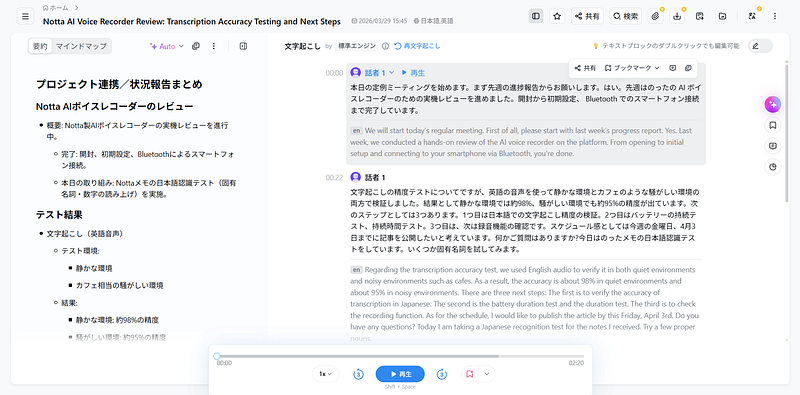Screen dimensions: 800x395
Task: Open the pink AI assistant sparkle button
Action: (772, 104)
